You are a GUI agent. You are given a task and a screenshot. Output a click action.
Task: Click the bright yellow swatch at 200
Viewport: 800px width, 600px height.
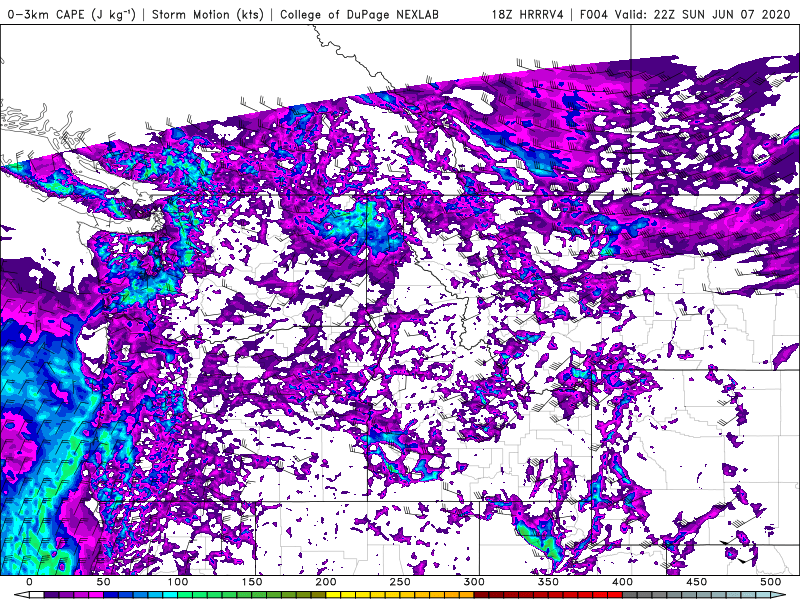(x=333, y=594)
